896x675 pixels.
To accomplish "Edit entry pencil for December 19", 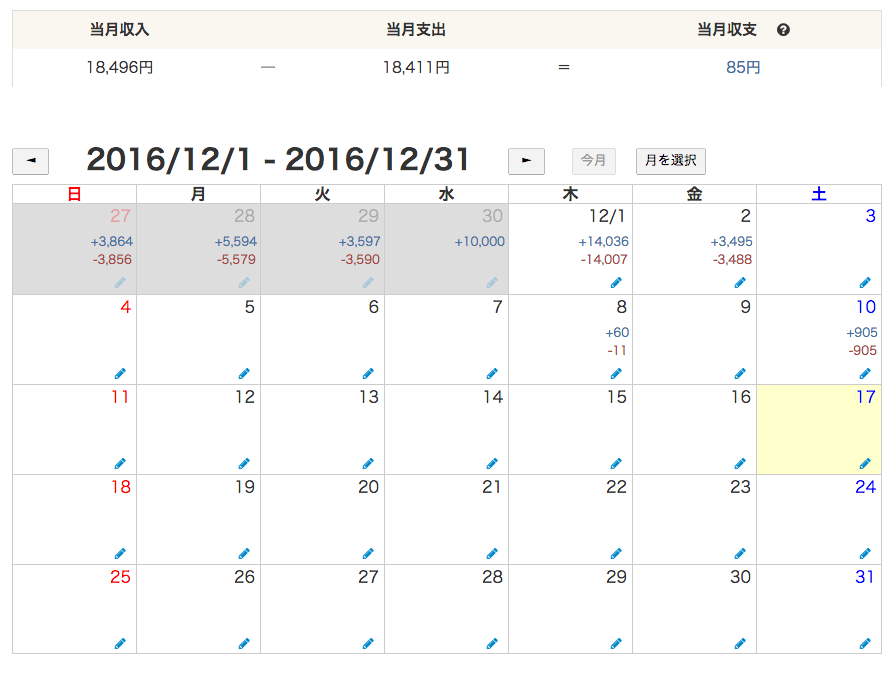I will [244, 553].
